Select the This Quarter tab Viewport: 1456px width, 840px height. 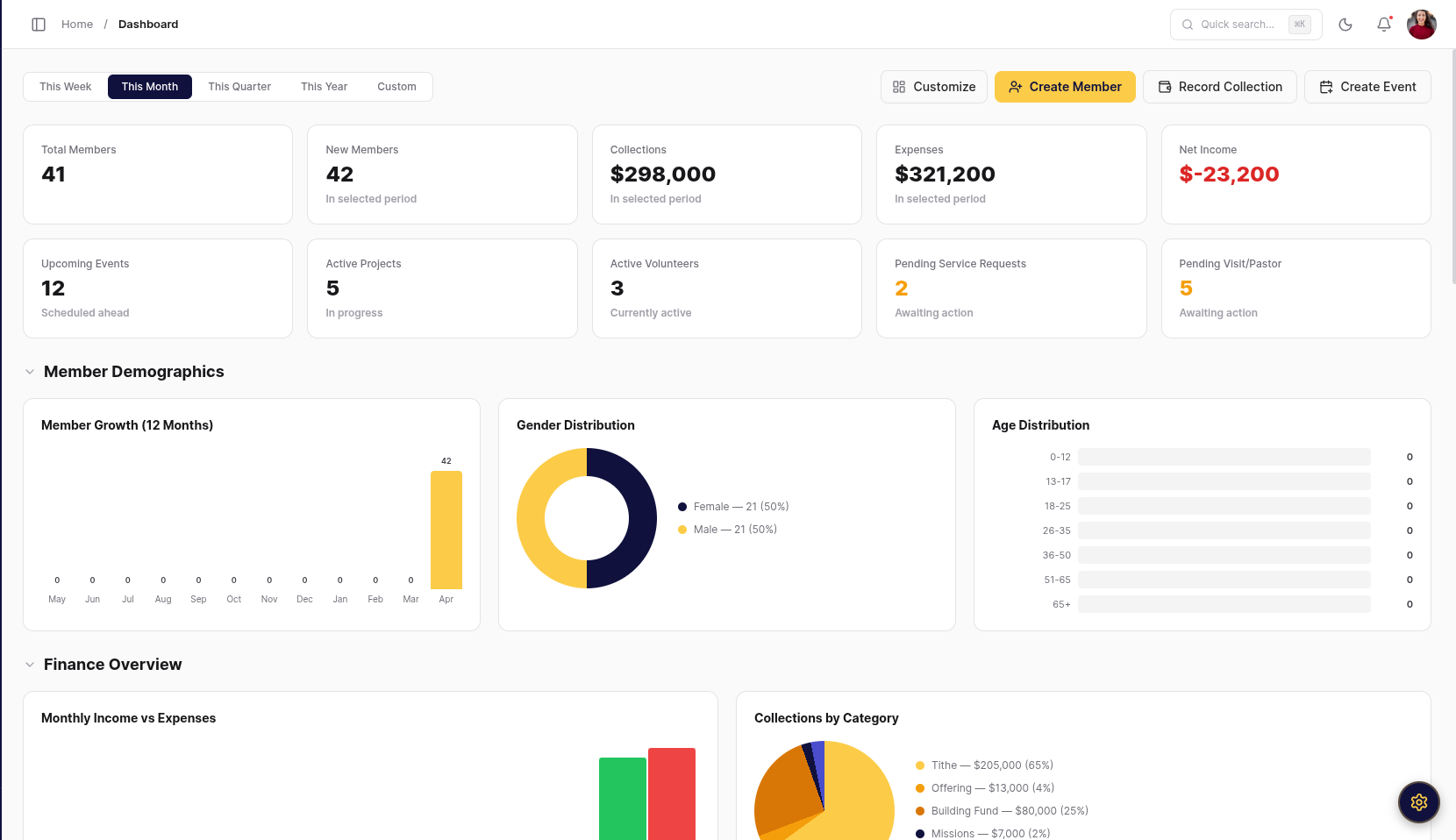point(239,87)
